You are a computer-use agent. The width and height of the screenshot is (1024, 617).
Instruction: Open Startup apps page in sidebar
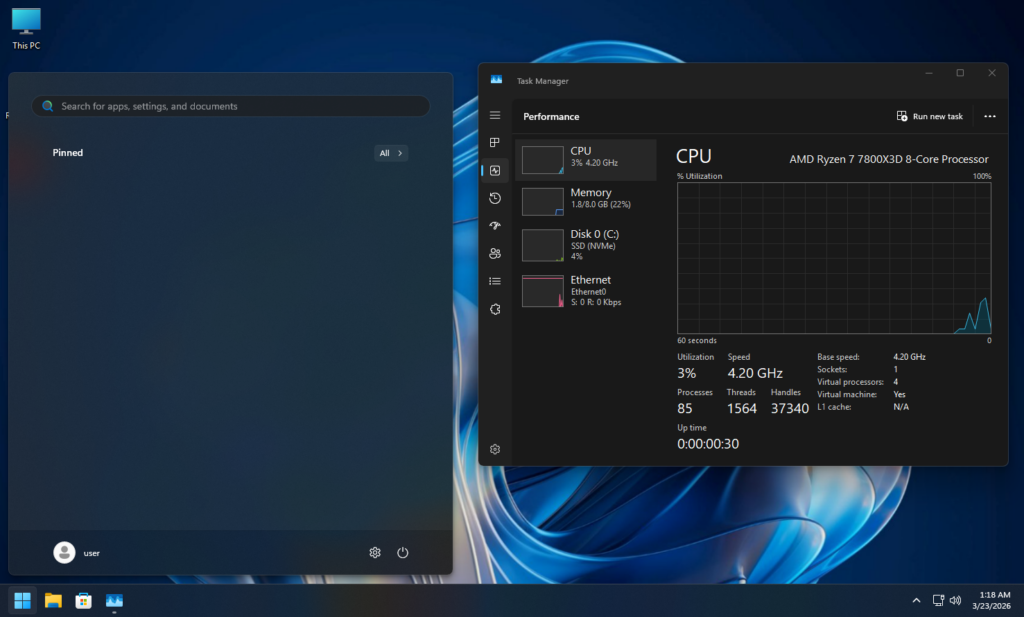pos(495,226)
